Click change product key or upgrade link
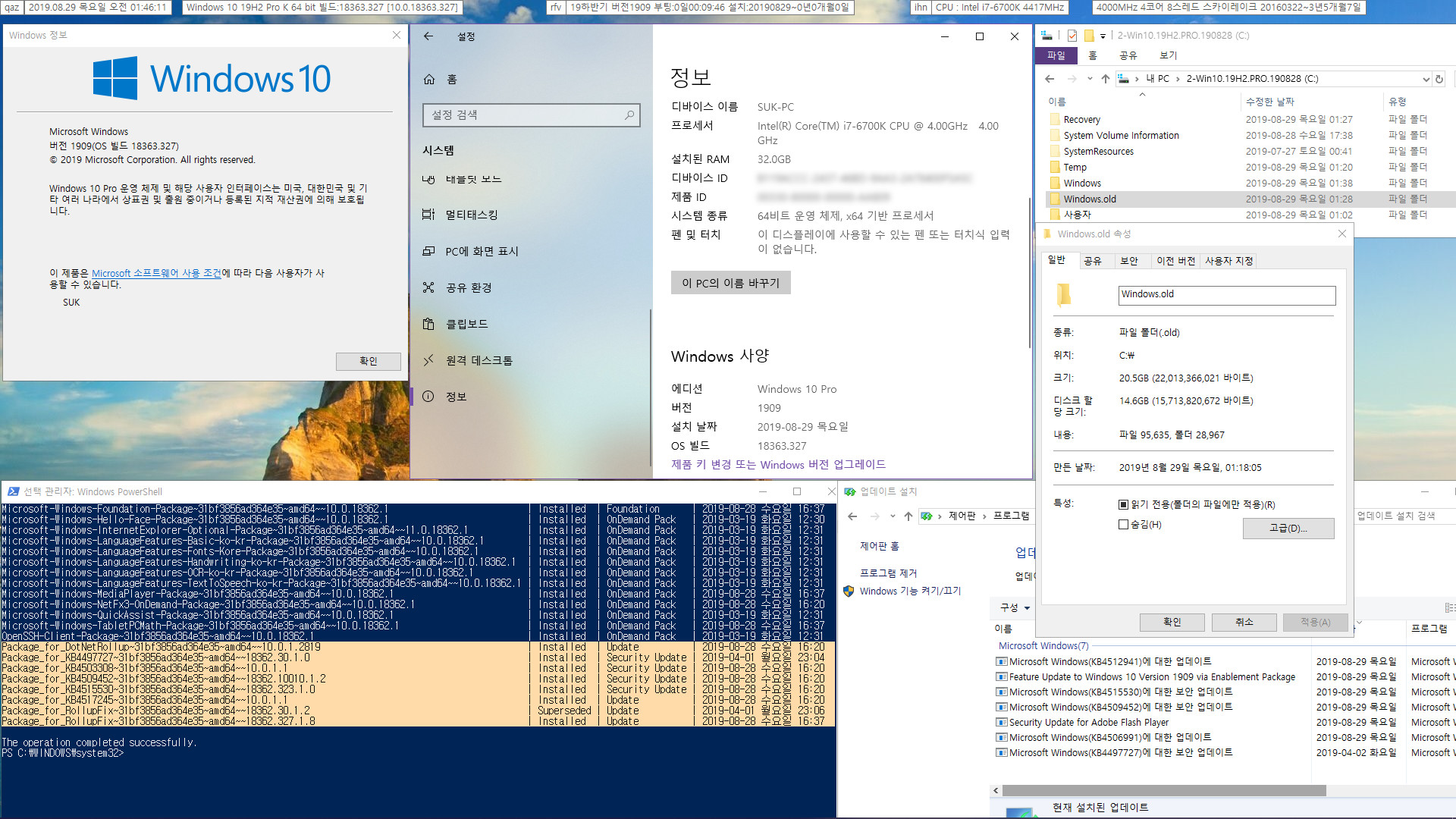The image size is (1456, 819). click(778, 465)
